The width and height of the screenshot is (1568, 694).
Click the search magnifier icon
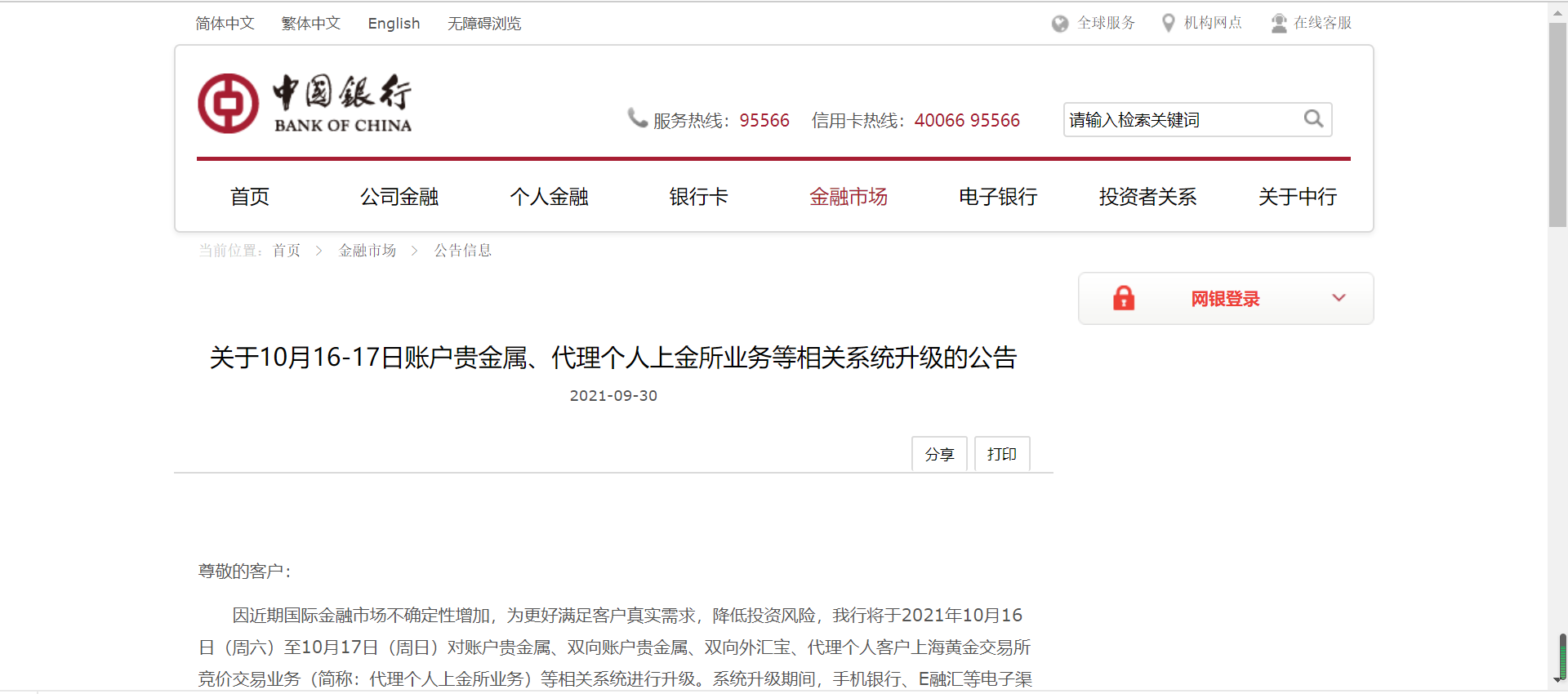1312,119
